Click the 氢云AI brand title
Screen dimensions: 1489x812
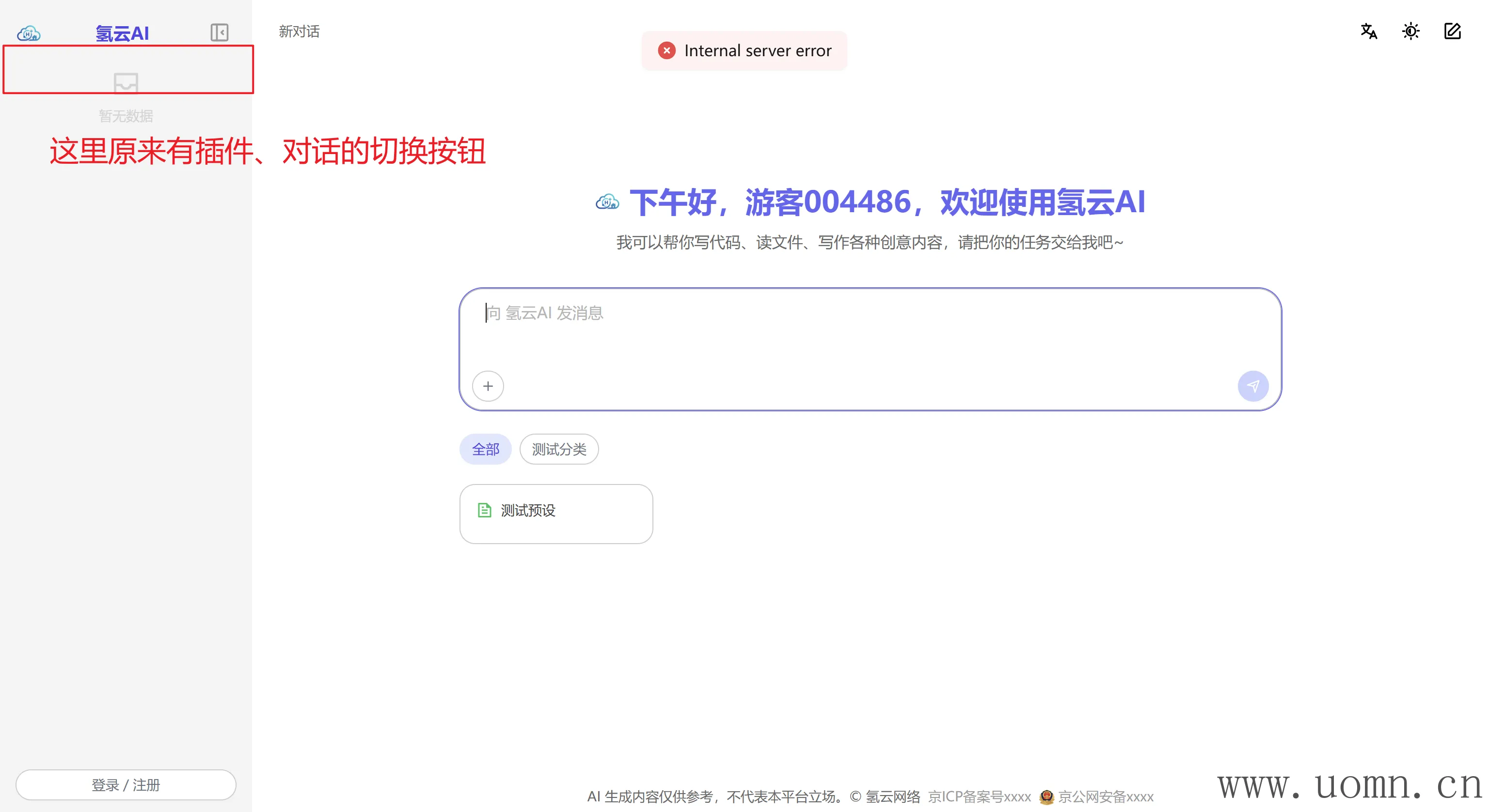(x=122, y=33)
